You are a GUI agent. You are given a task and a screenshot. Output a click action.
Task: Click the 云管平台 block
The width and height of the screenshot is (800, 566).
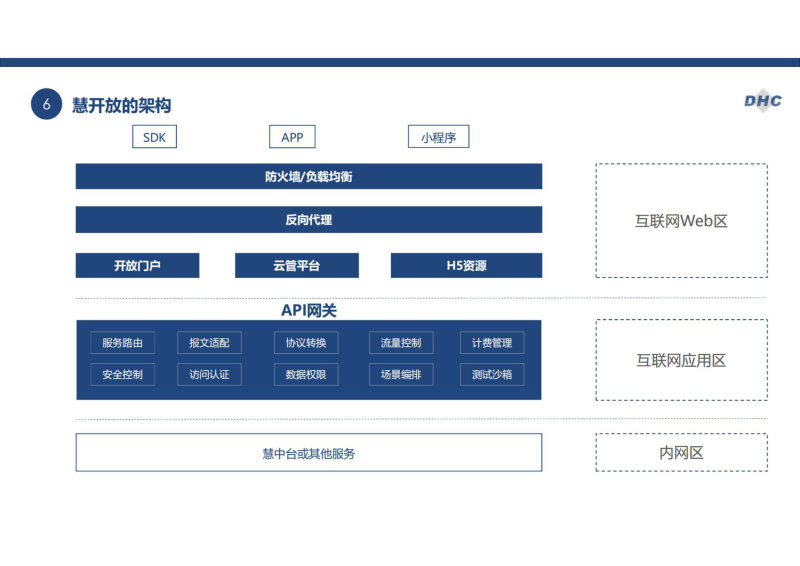[x=296, y=265]
